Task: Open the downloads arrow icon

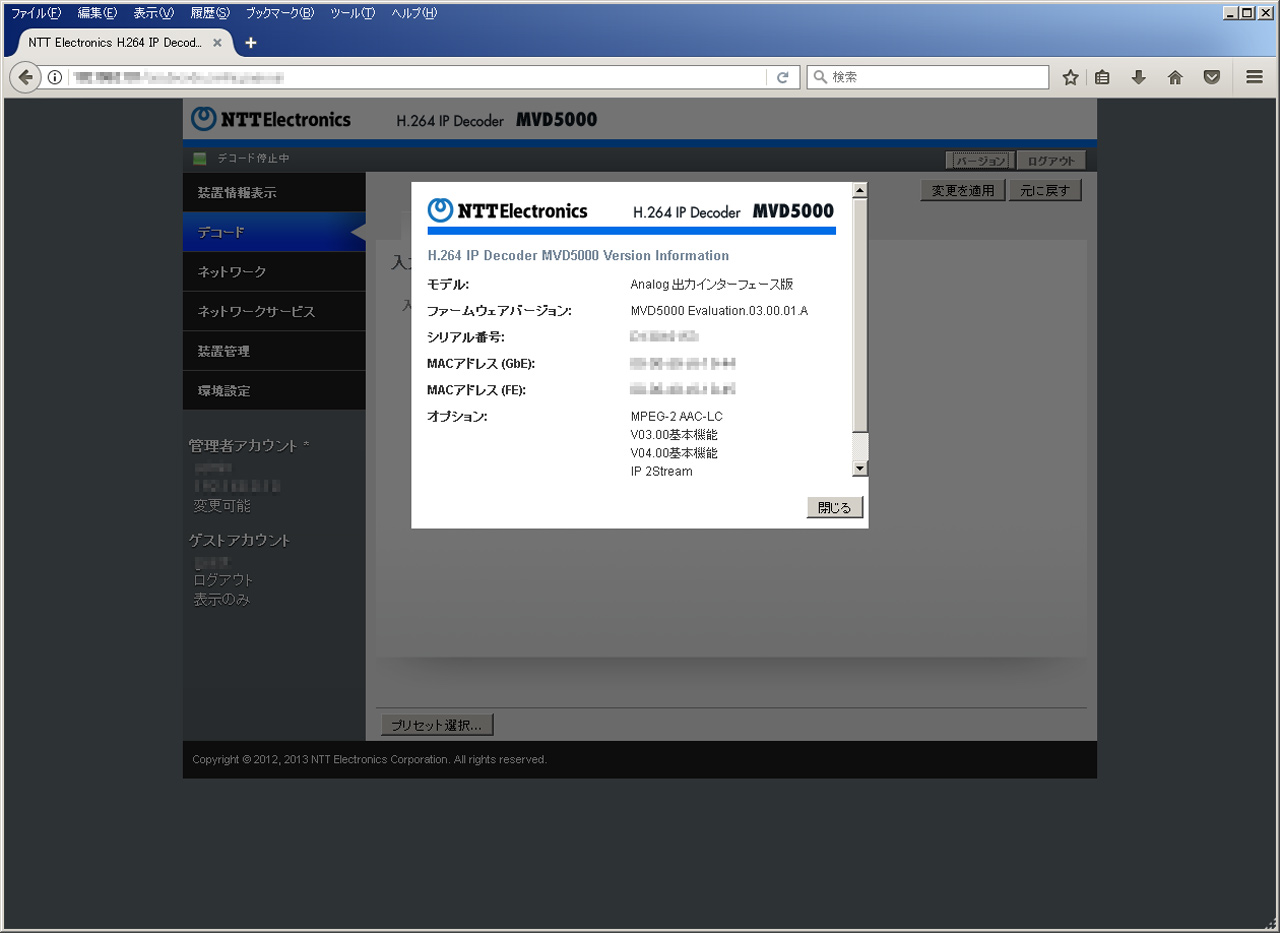Action: click(x=1138, y=77)
